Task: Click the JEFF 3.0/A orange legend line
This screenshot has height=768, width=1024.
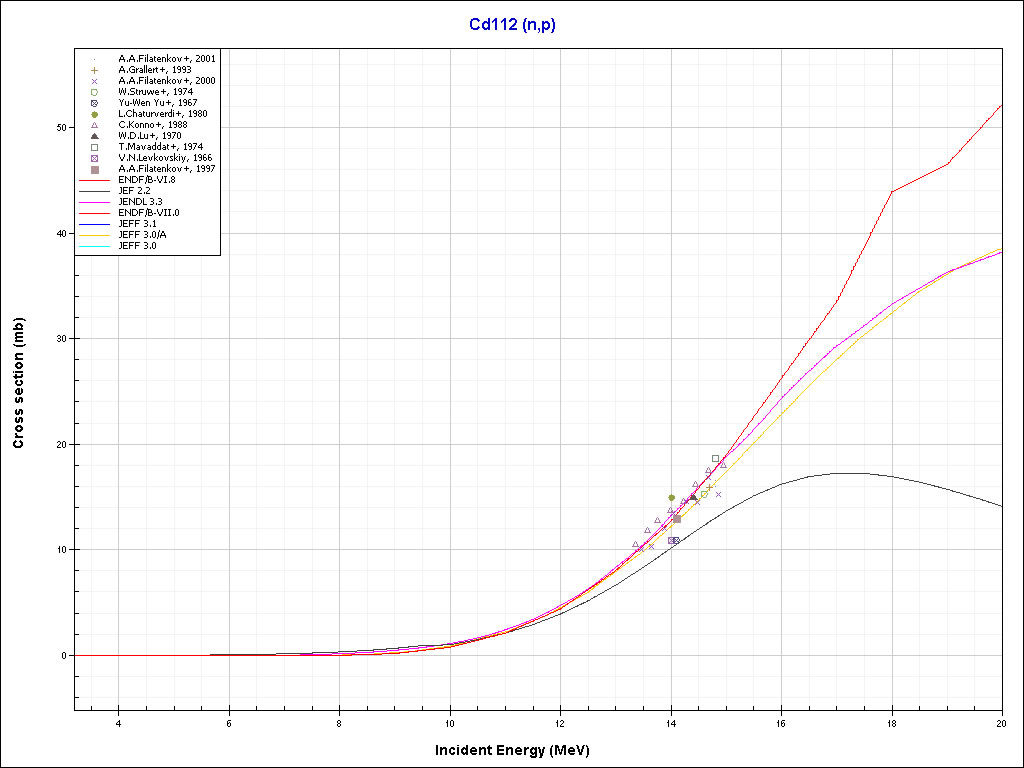Action: (x=94, y=235)
